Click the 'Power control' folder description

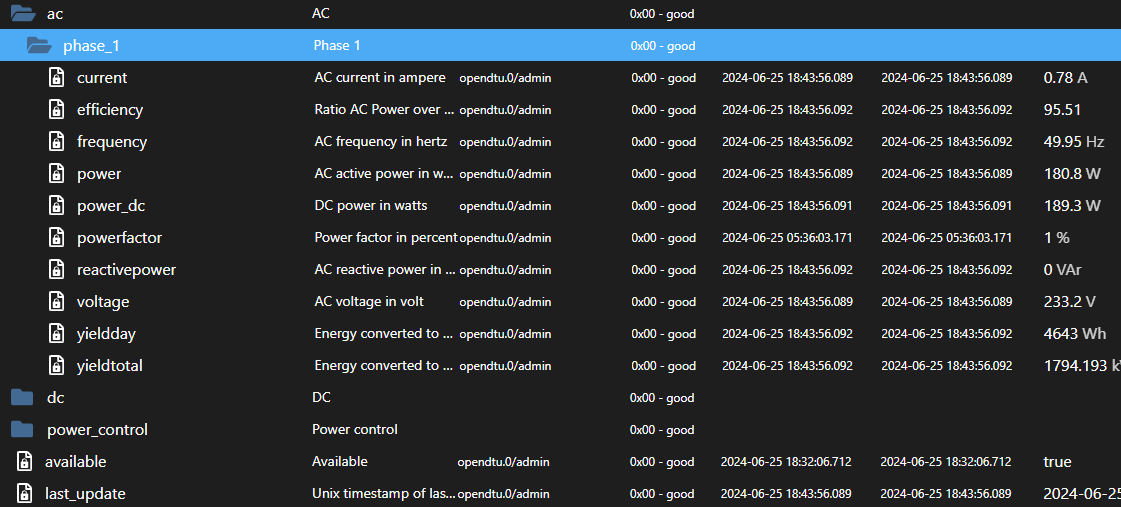point(355,430)
